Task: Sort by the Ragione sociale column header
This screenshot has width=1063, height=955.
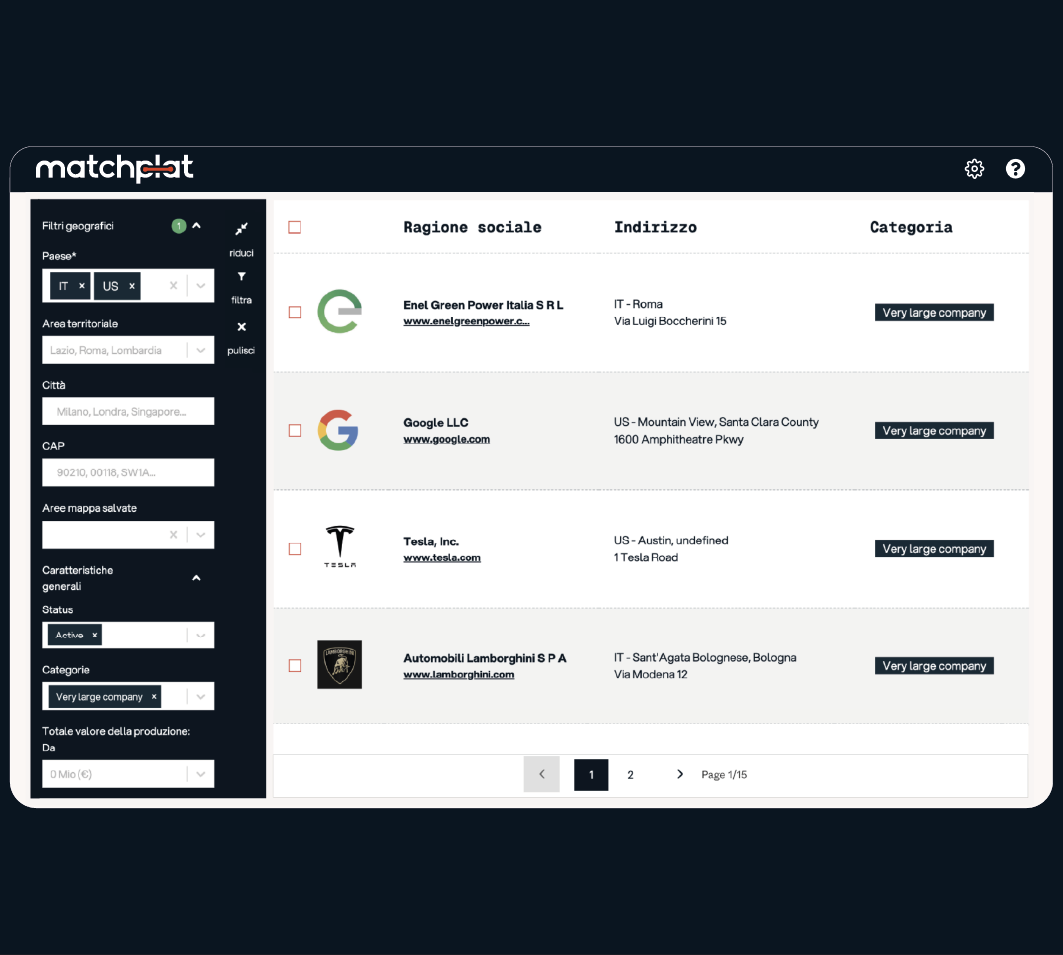Action: point(472,227)
